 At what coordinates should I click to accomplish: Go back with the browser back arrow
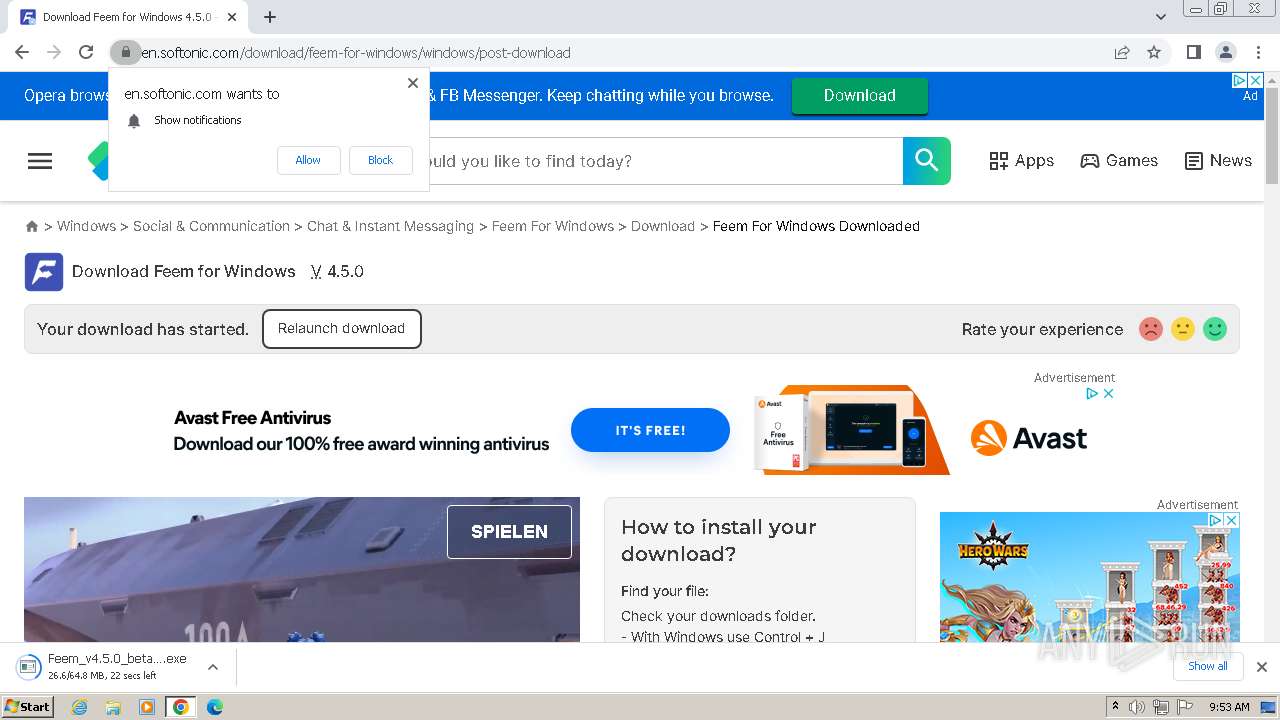22,52
